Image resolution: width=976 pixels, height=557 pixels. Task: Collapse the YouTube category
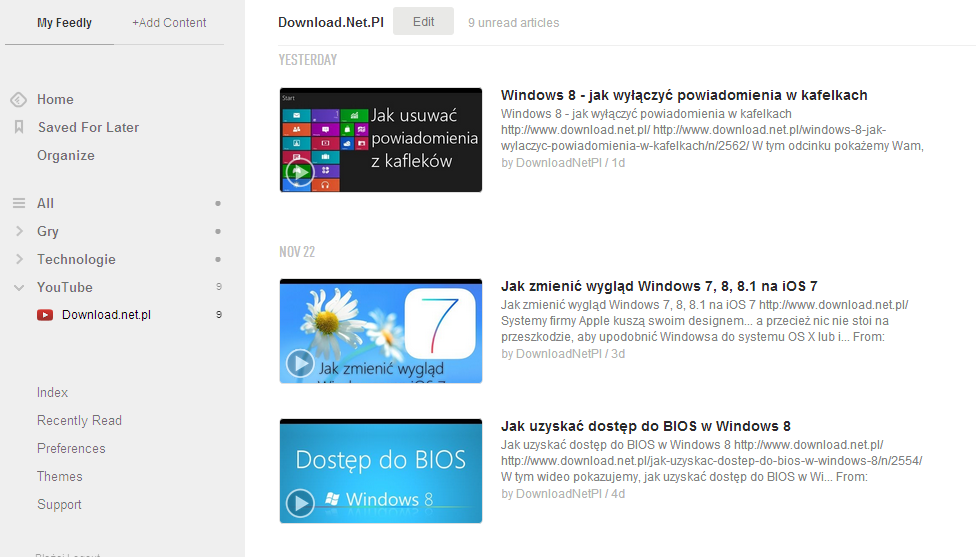pyautogui.click(x=19, y=288)
